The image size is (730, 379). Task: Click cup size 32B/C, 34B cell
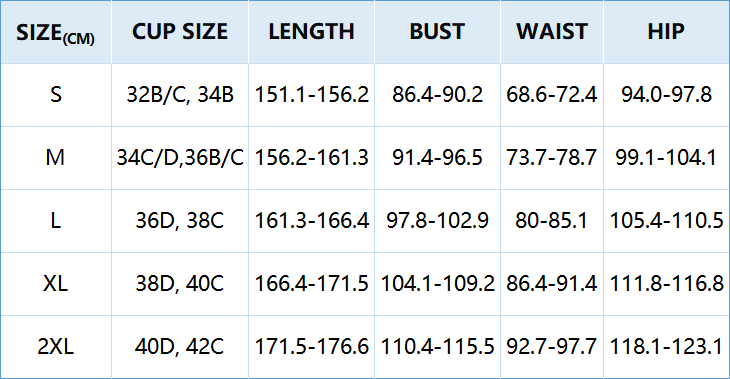[180, 95]
